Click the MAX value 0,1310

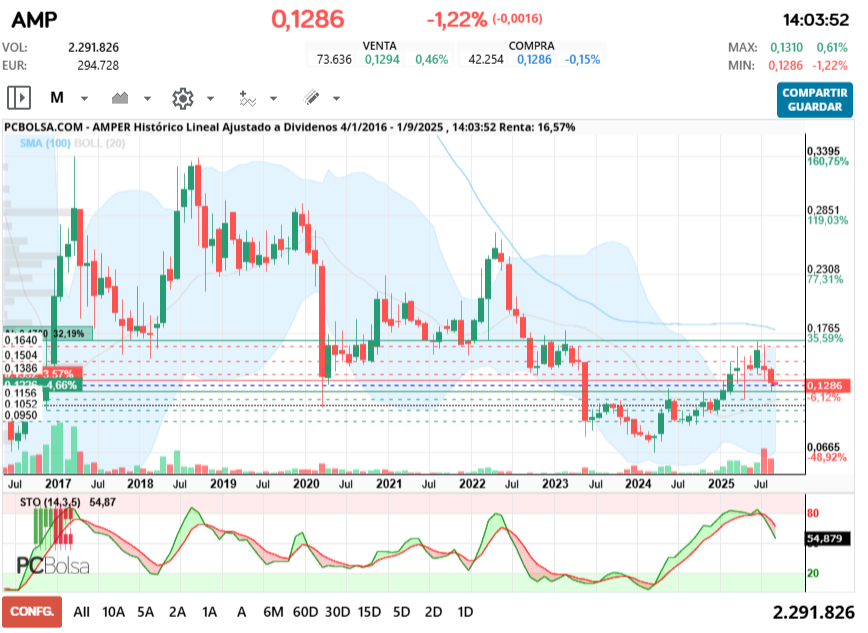pyautogui.click(x=786, y=48)
